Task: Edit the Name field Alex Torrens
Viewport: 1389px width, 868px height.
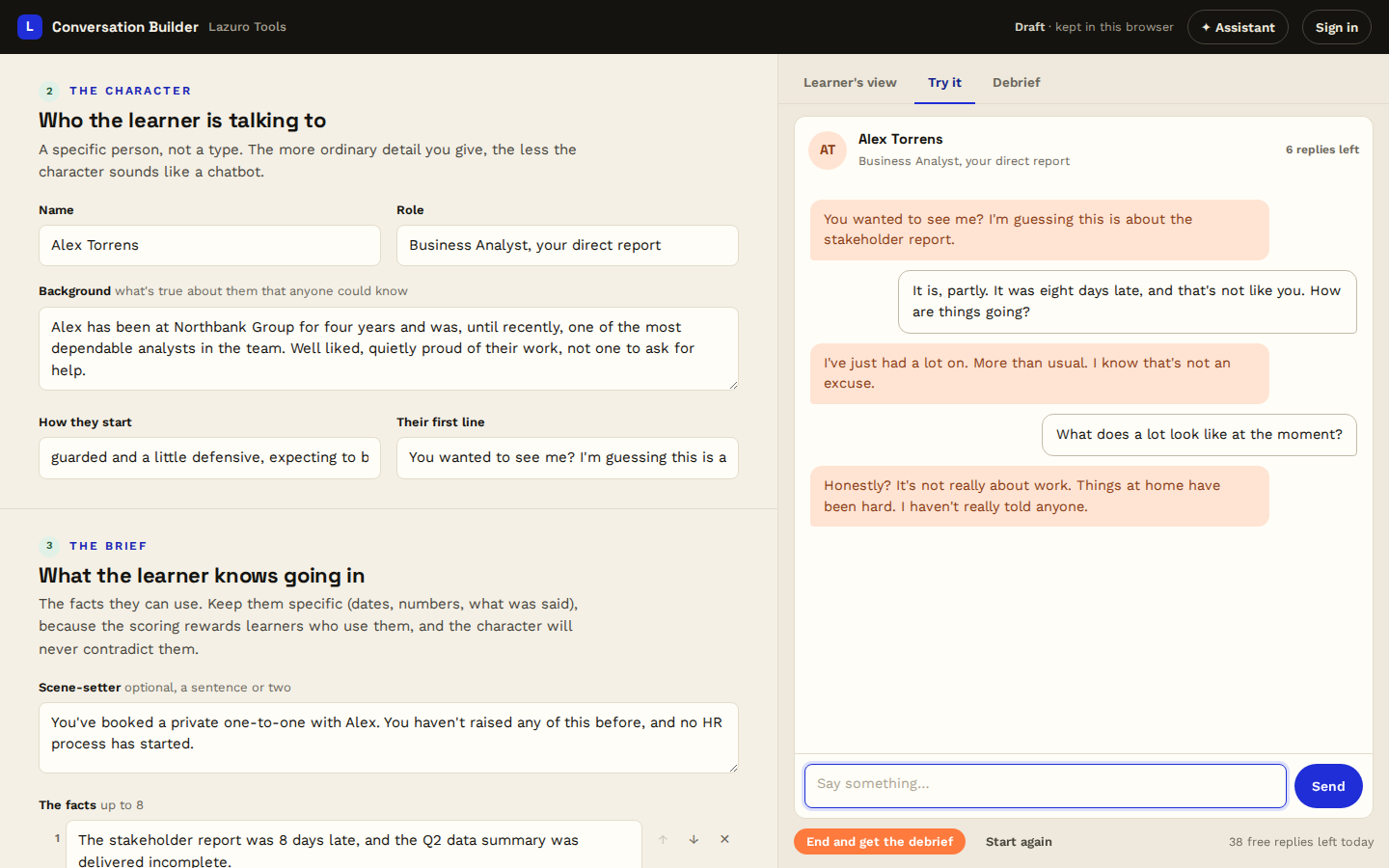Action: point(209,246)
